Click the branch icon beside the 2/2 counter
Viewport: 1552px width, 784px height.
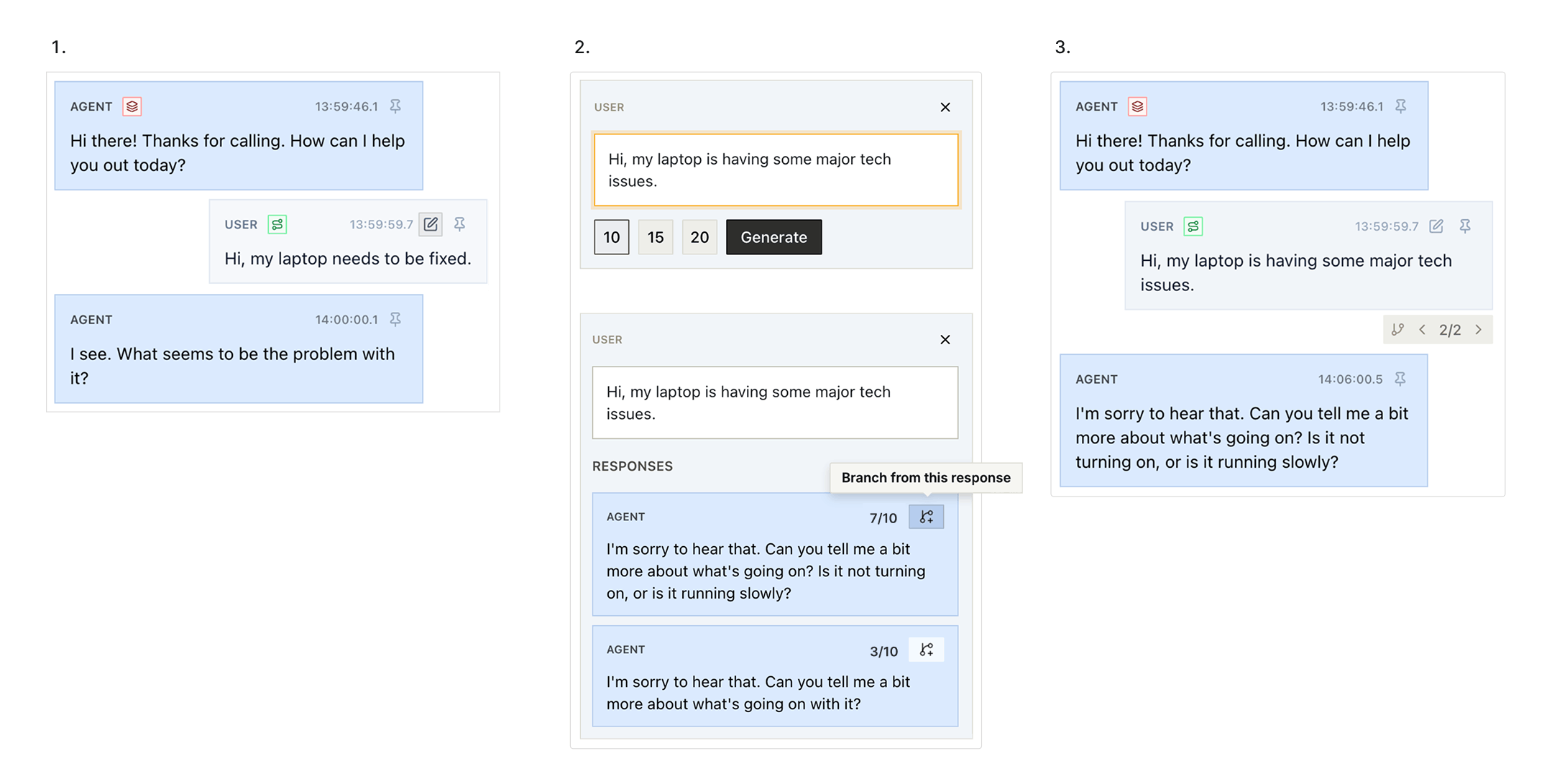click(x=1397, y=330)
